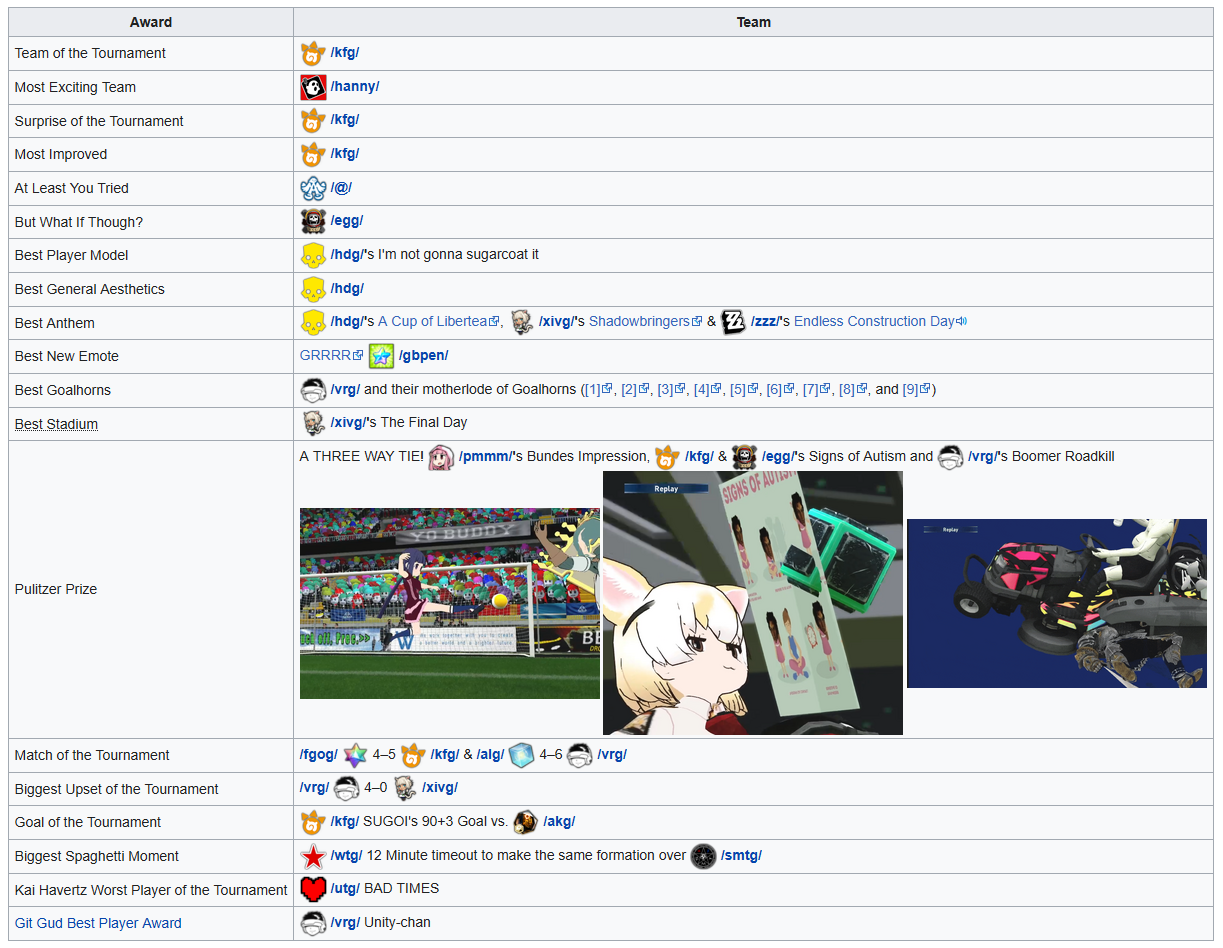Click the /hdg/ skull icon in Best General Aesthetics row
The width and height of the screenshot is (1223, 948).
(x=313, y=289)
